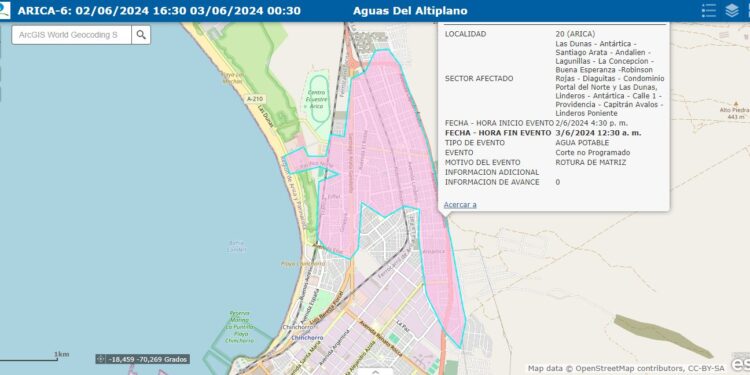Open the legend list icon in header
The image size is (750, 375).
(x=709, y=11)
